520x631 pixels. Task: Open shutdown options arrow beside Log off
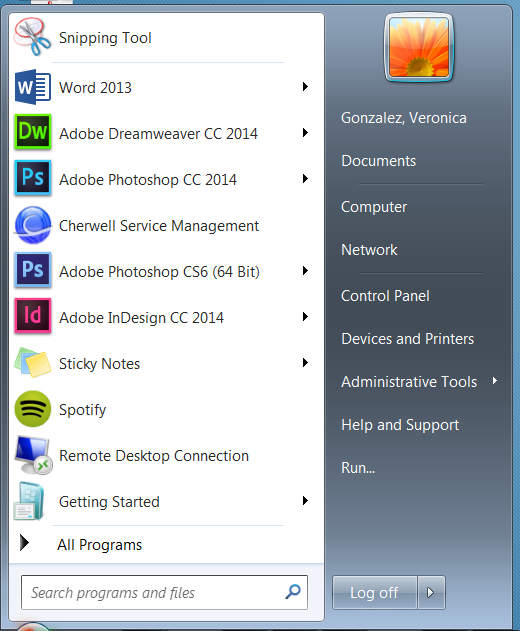coord(431,592)
